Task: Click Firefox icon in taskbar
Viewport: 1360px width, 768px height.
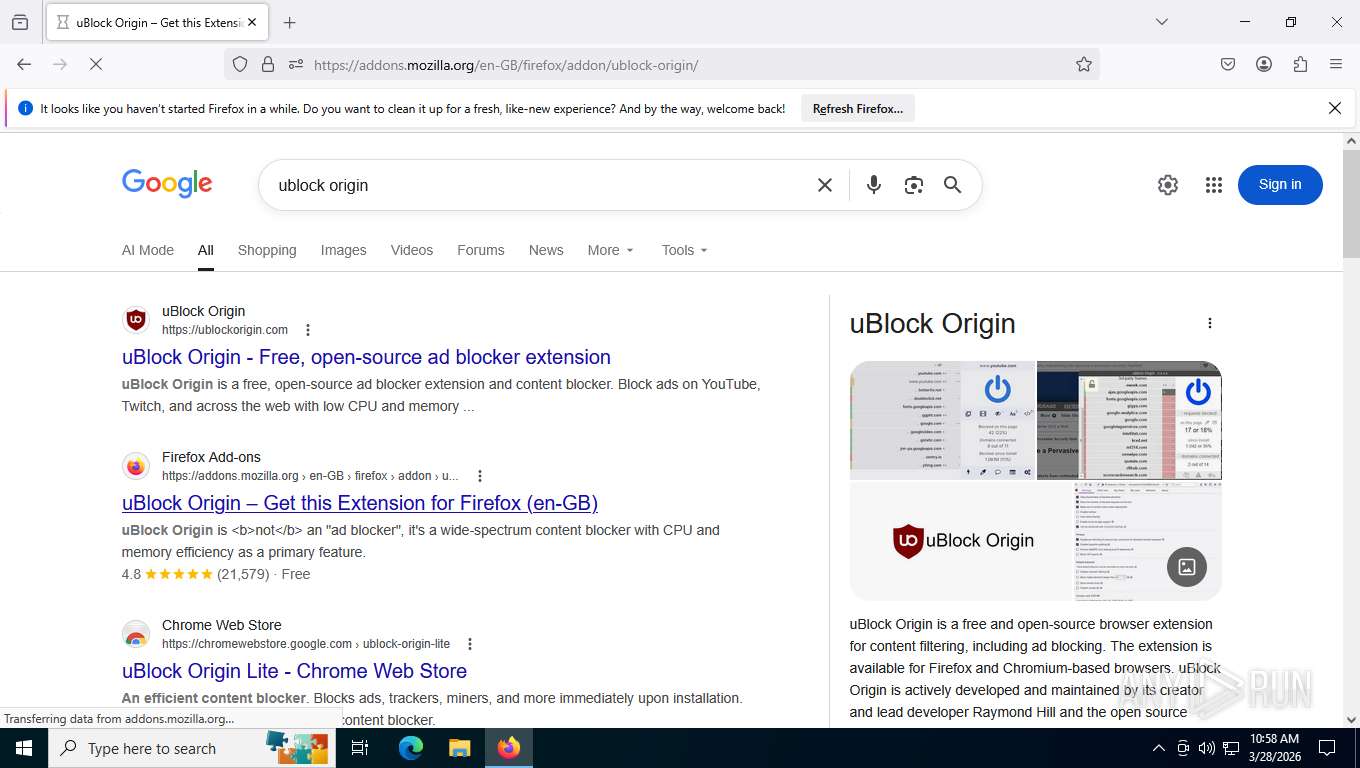Action: [509, 748]
